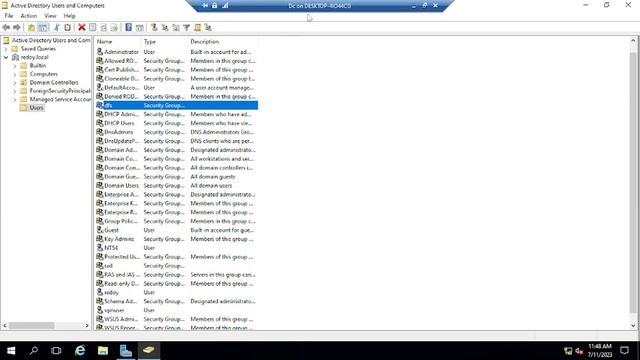Click the list scrollbar down arrow
This screenshot has width=640, height=360.
(x=633, y=326)
